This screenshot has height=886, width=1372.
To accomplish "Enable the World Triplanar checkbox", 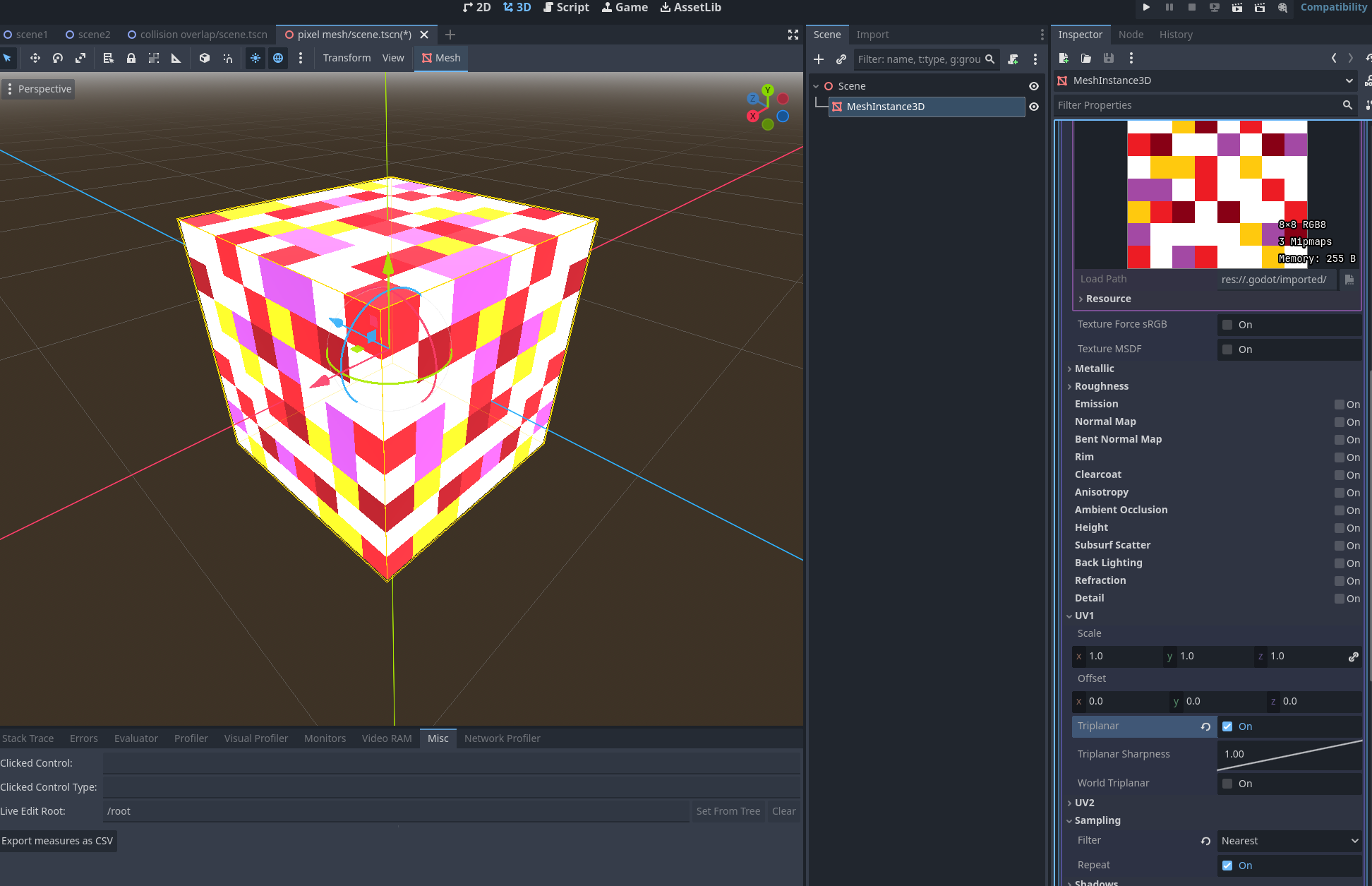I will (x=1227, y=784).
